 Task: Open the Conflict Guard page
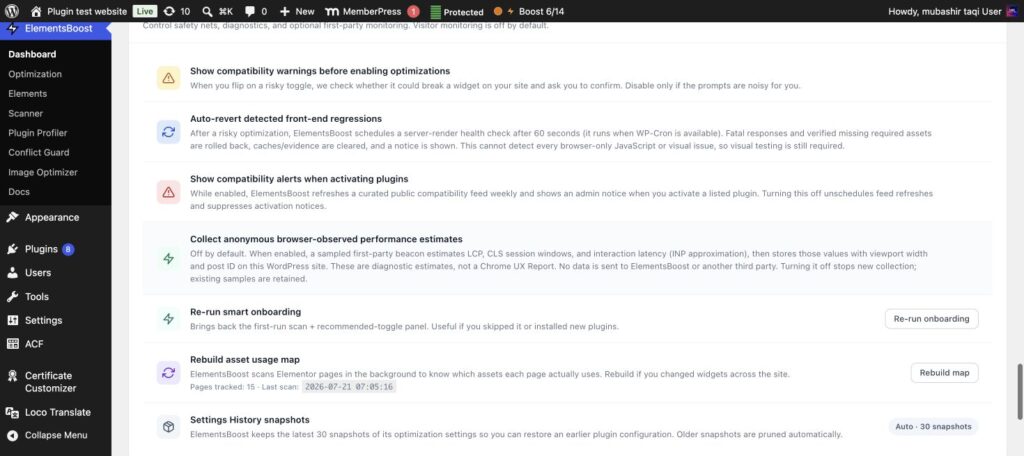point(39,152)
